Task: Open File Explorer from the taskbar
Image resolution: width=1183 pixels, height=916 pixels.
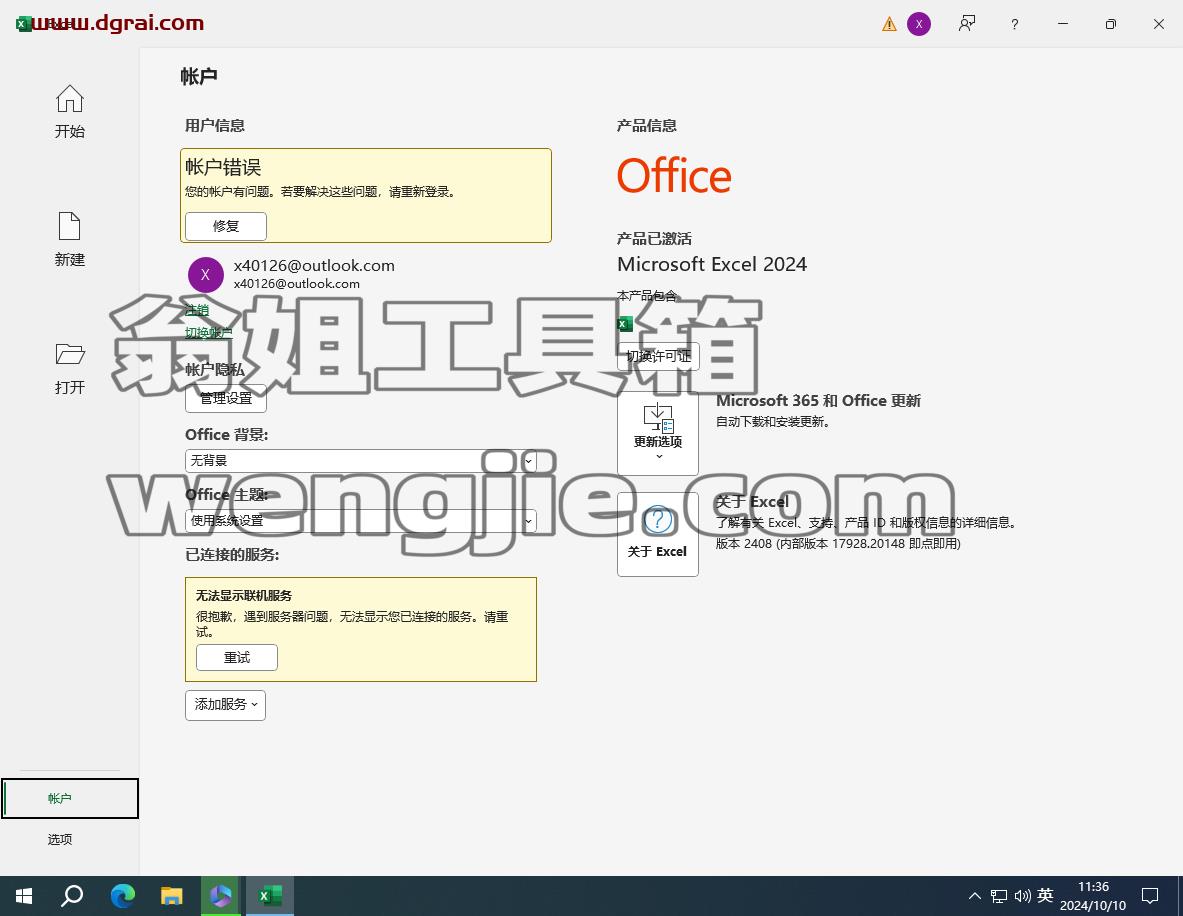Action: [172, 896]
